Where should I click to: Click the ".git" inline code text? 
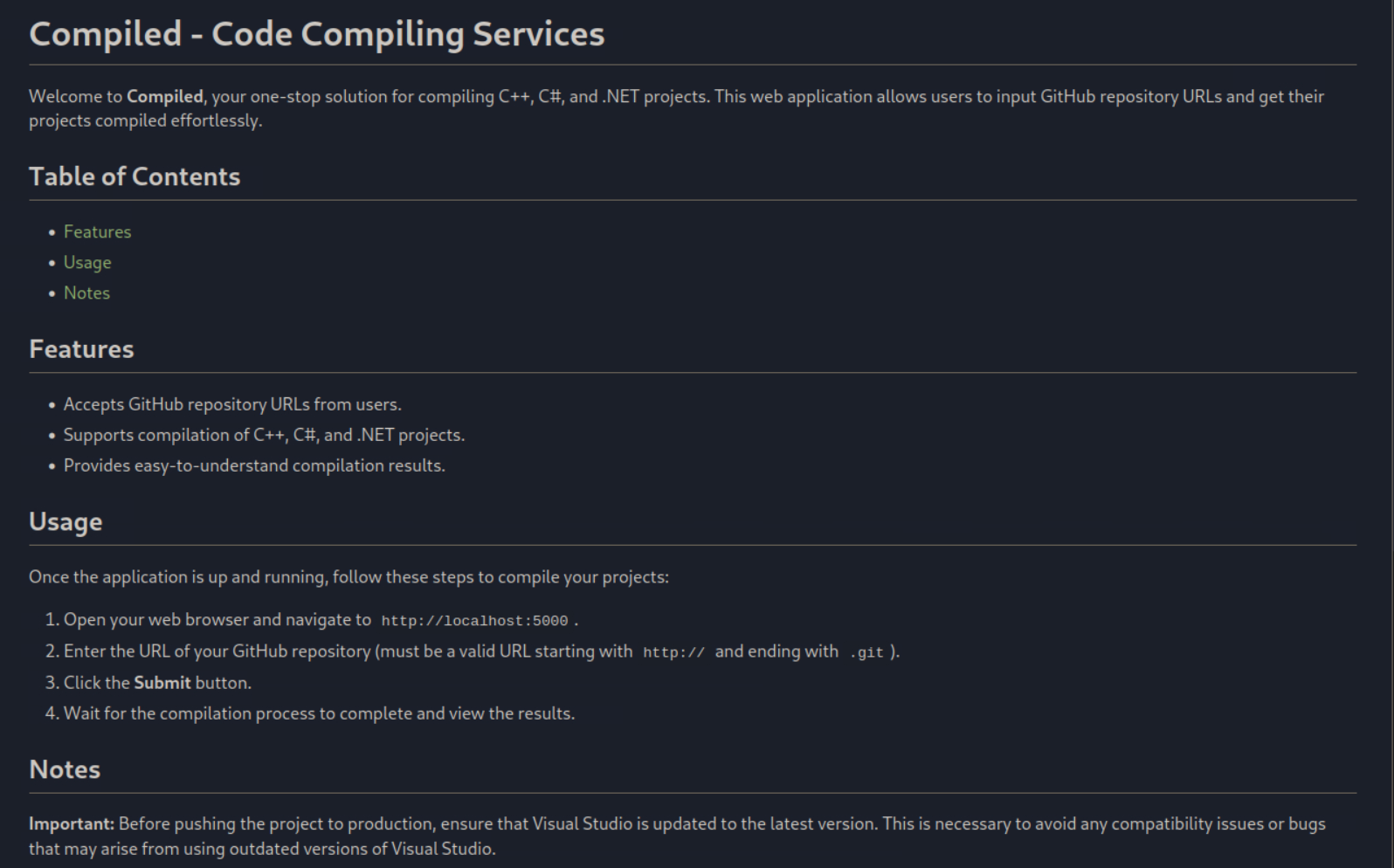[866, 652]
